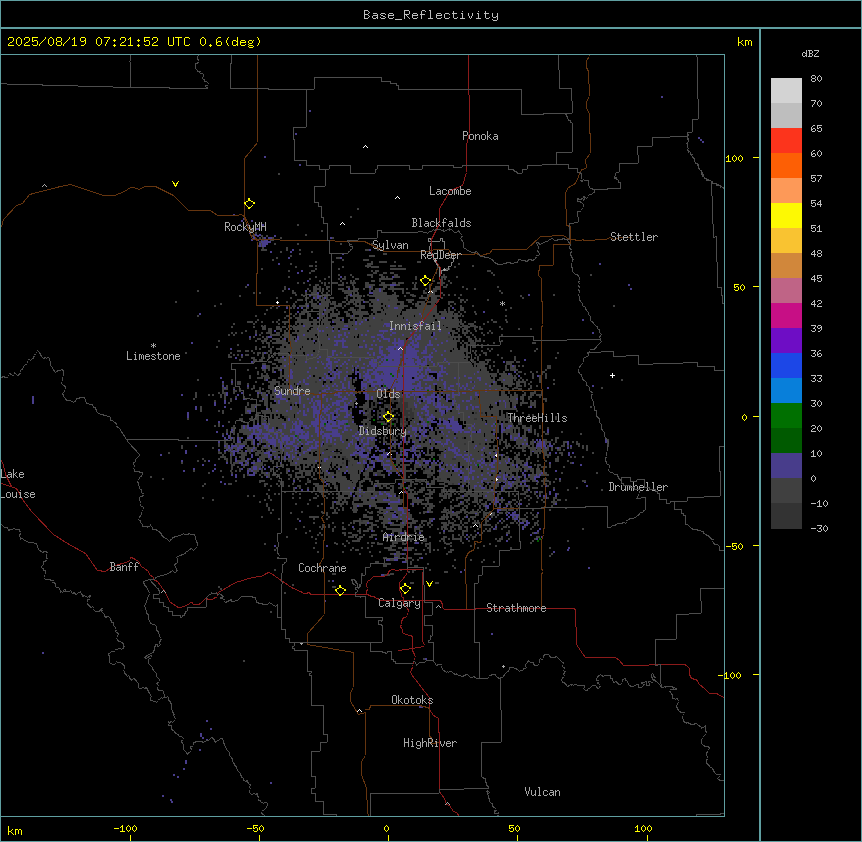Click the Base_Reflectivity title text
The width and height of the screenshot is (862, 842).
pos(430,15)
